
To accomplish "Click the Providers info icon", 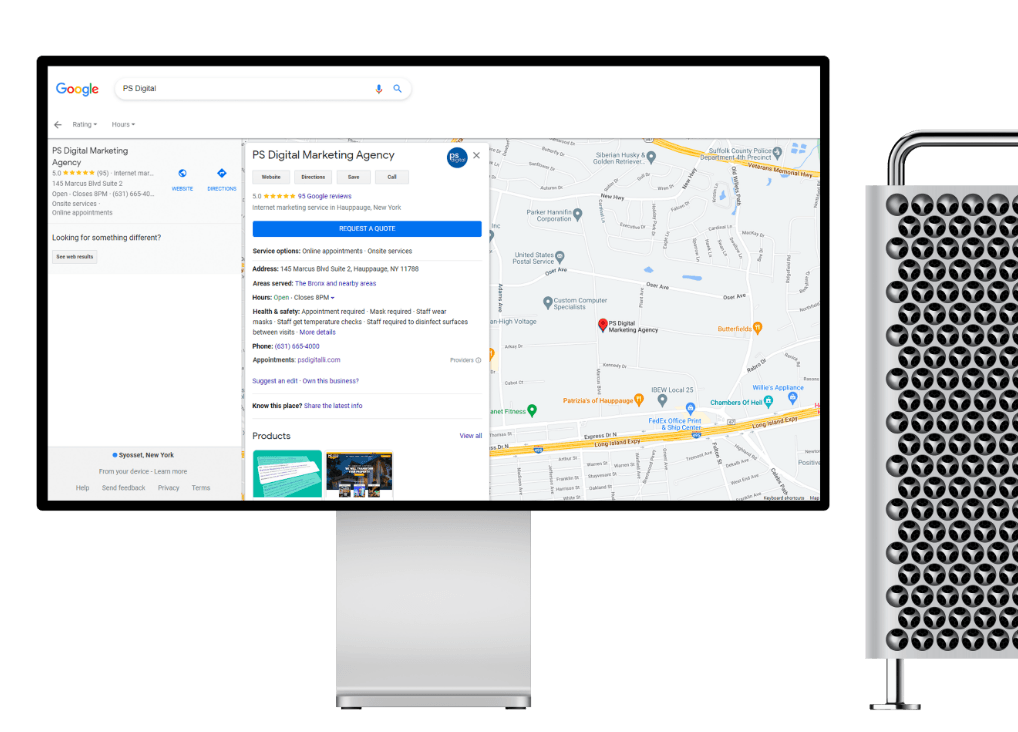I will click(478, 360).
